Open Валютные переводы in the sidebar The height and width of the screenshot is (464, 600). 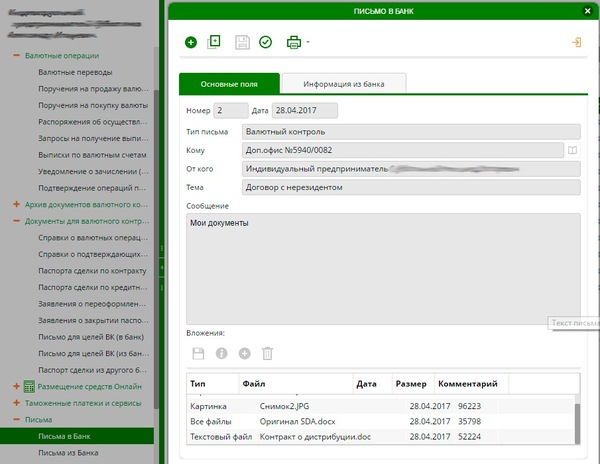pos(75,73)
